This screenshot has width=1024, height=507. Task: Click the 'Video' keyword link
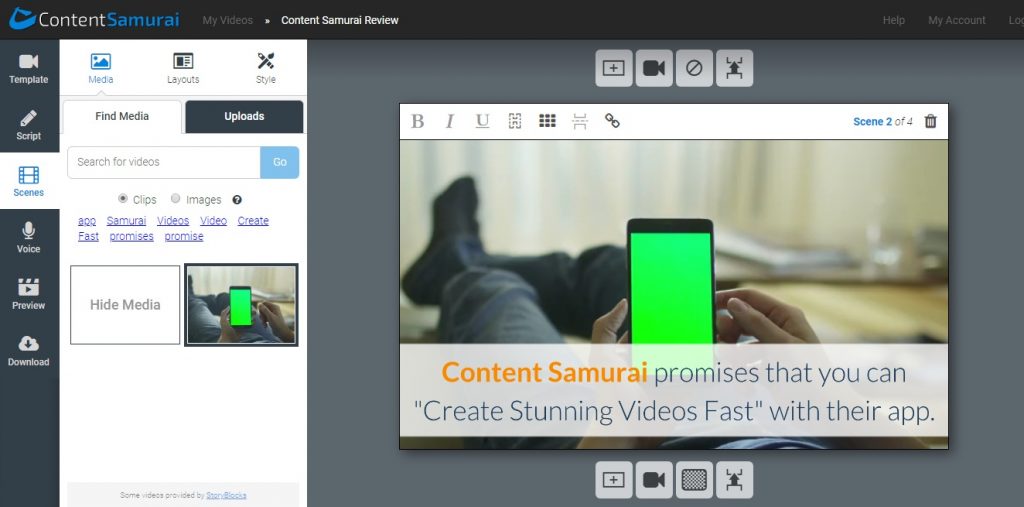214,221
